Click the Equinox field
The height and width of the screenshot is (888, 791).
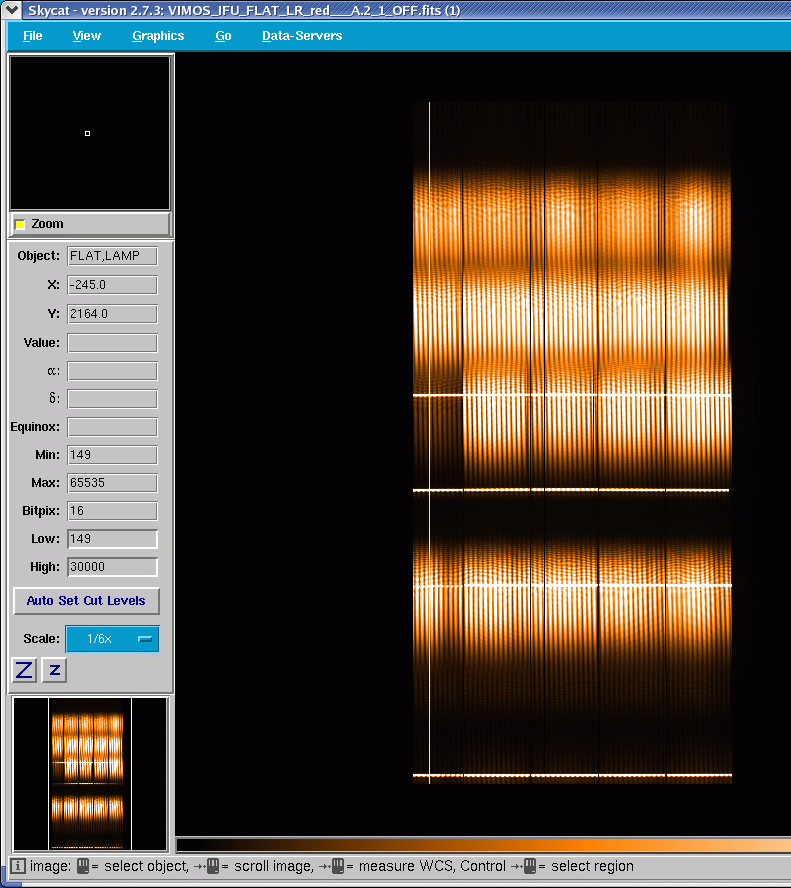[x=112, y=427]
